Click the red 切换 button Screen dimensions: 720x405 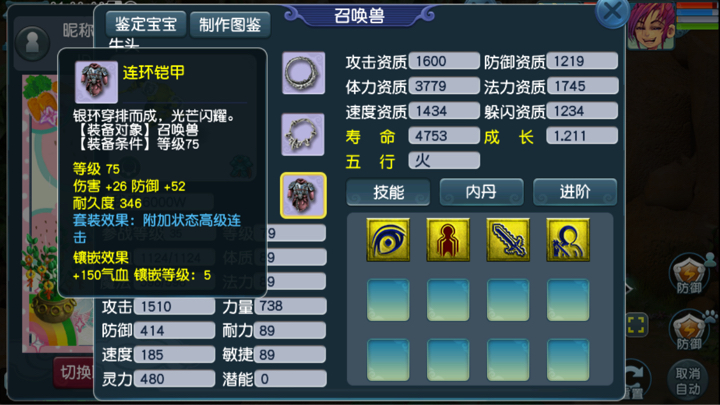(74, 372)
